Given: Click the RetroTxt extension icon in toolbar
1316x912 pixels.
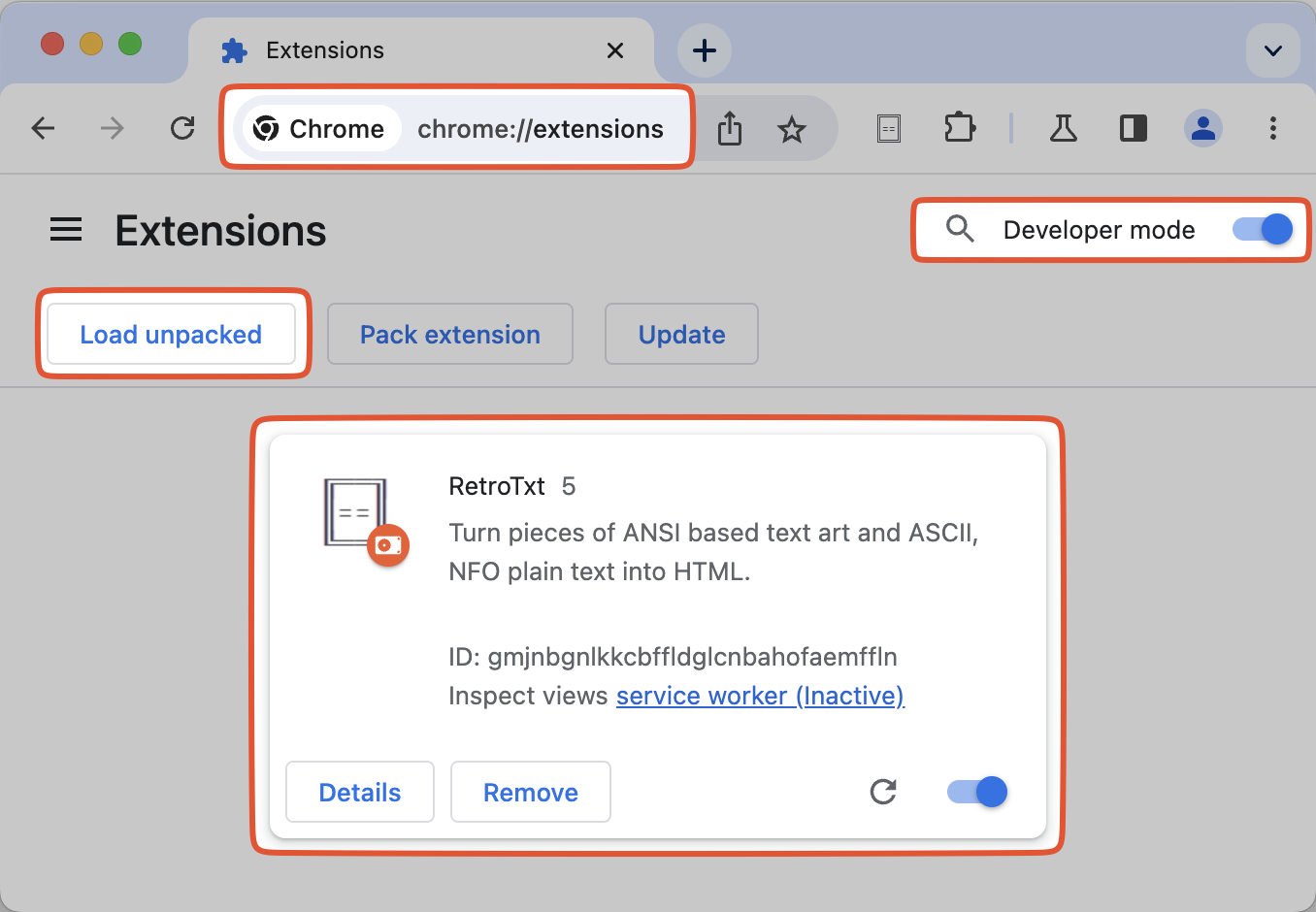Looking at the screenshot, I should coord(889,128).
